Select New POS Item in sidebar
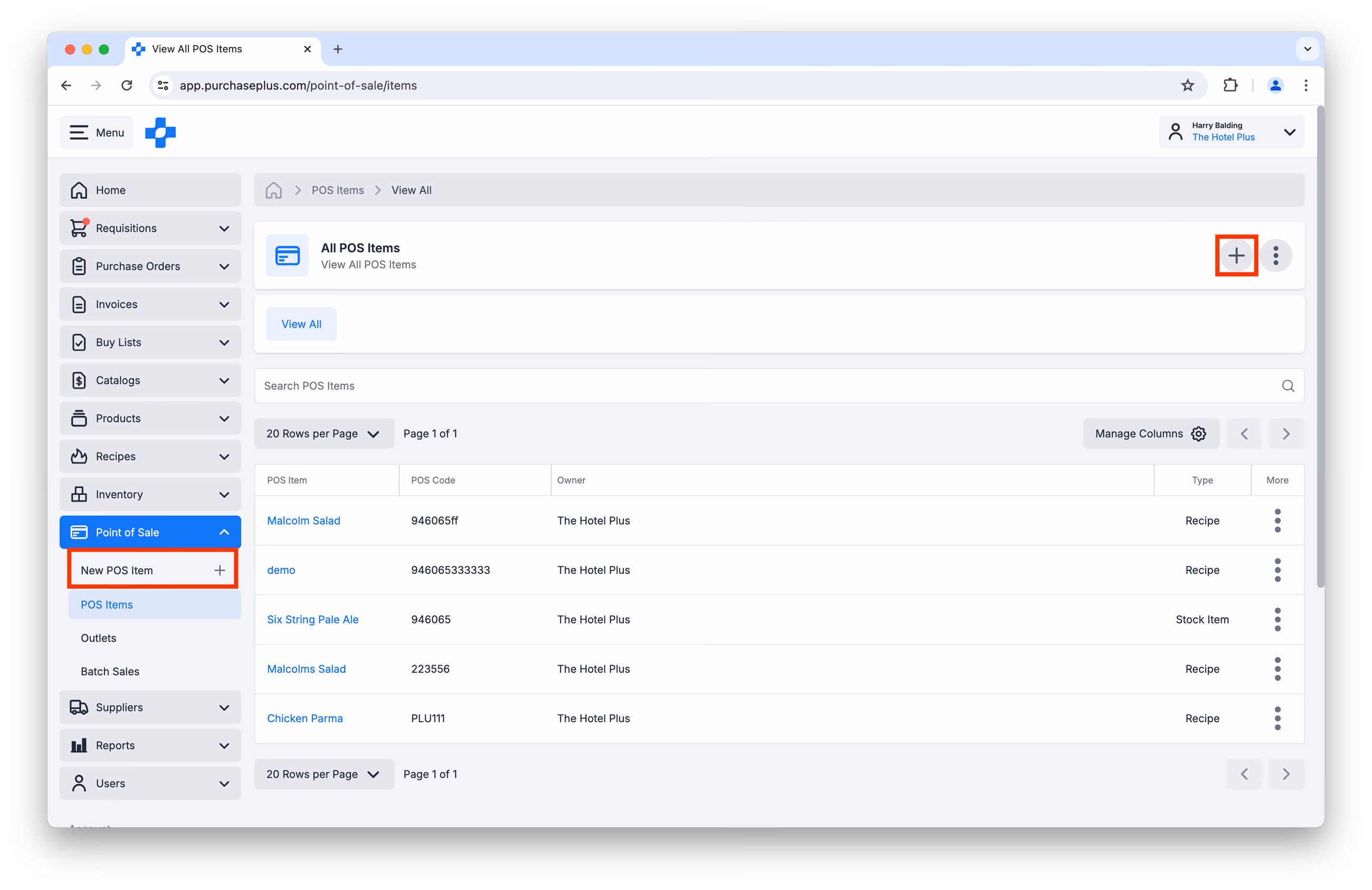1372x890 pixels. [153, 571]
